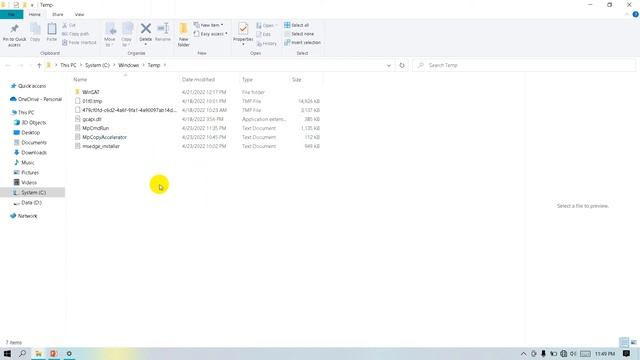Switch to the Home ribbon tab
The width and height of the screenshot is (640, 360).
pos(35,14)
